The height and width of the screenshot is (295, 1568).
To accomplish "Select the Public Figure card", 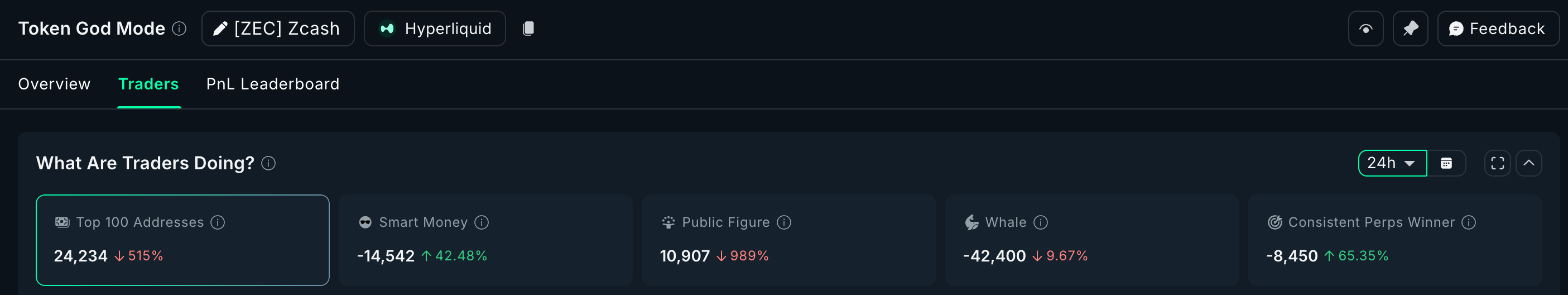I will coord(788,240).
